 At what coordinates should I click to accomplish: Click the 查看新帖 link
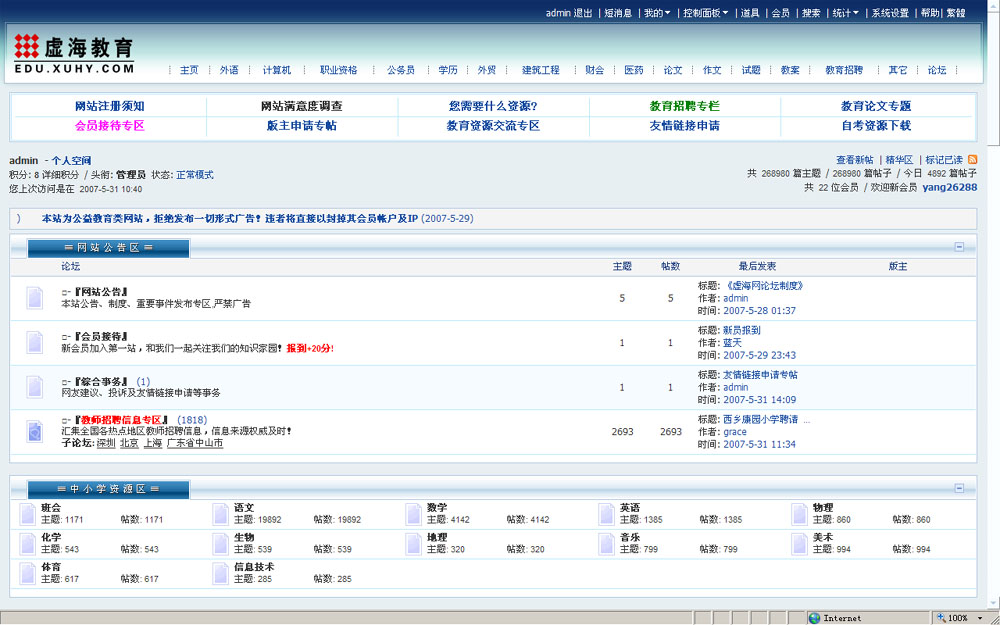(x=854, y=160)
